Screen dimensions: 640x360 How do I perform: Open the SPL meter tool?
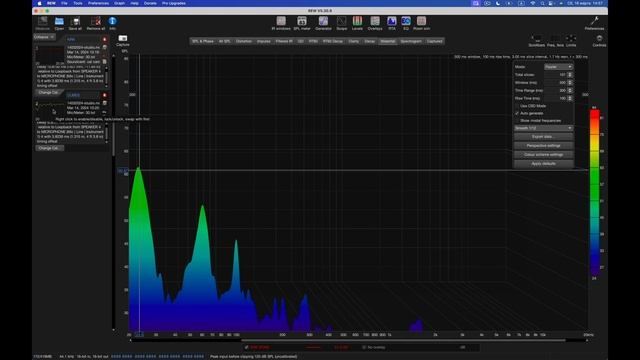click(302, 23)
